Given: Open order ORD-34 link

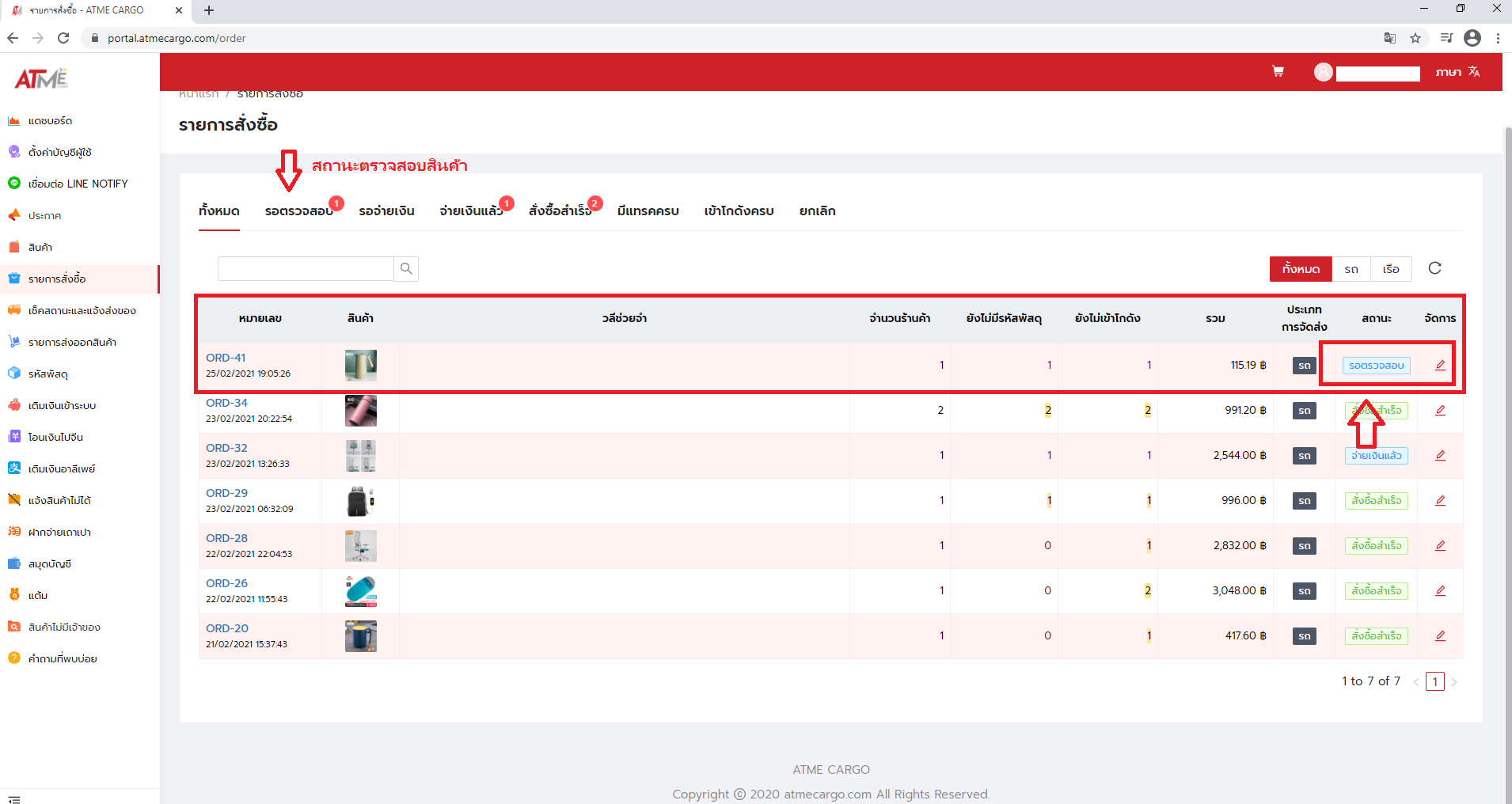Looking at the screenshot, I should (x=226, y=403).
